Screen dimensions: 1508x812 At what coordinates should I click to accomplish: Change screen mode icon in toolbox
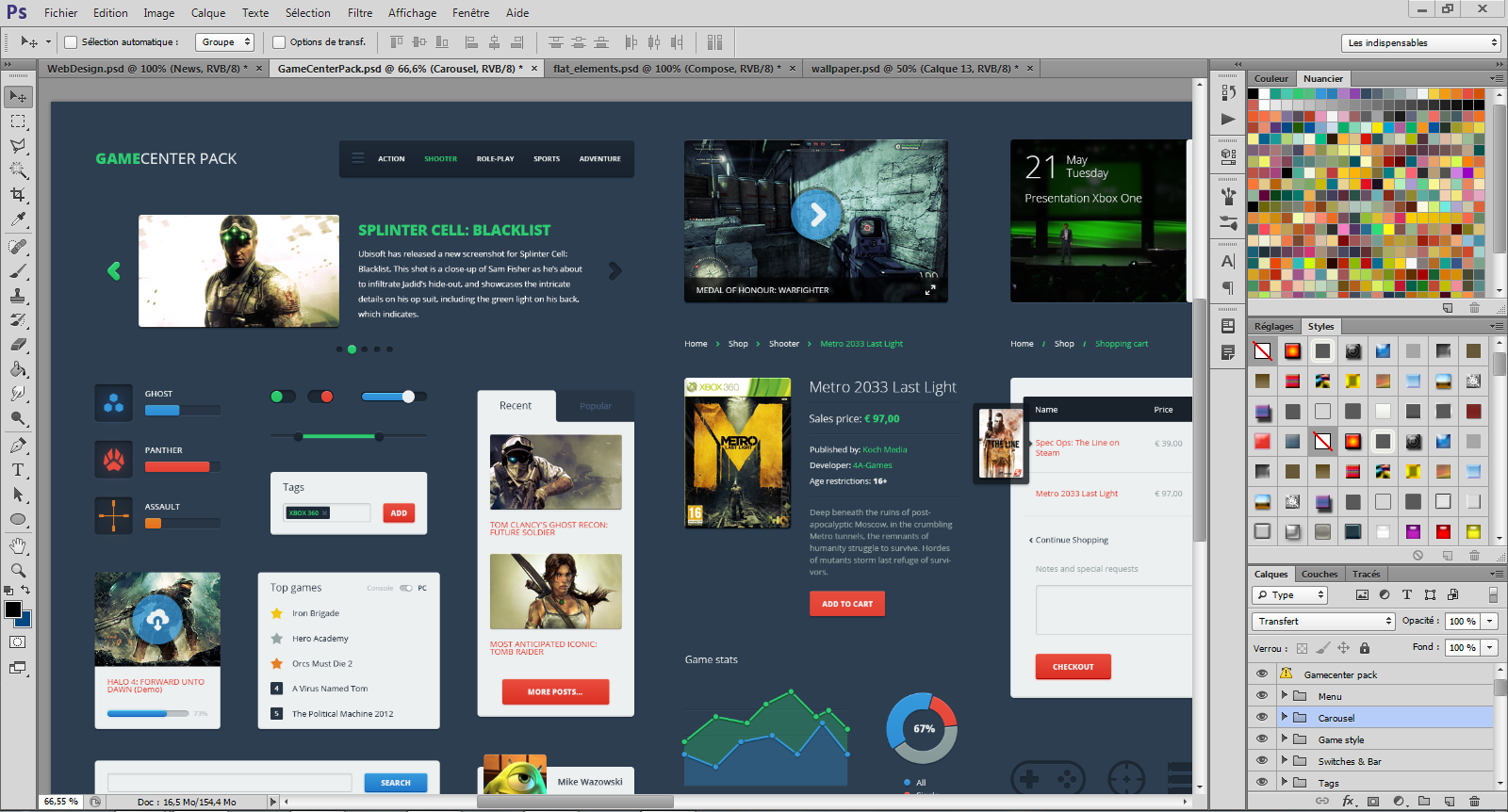click(18, 668)
